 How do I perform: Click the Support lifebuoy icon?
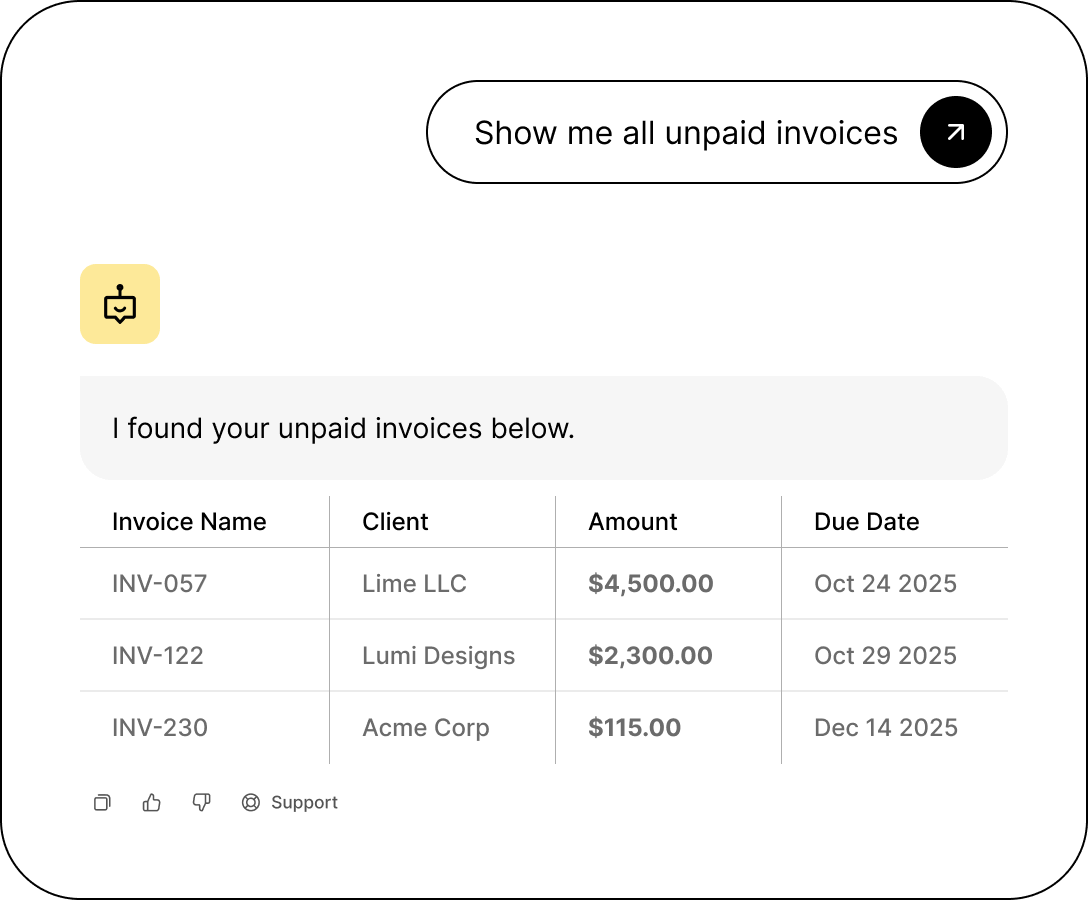click(251, 802)
